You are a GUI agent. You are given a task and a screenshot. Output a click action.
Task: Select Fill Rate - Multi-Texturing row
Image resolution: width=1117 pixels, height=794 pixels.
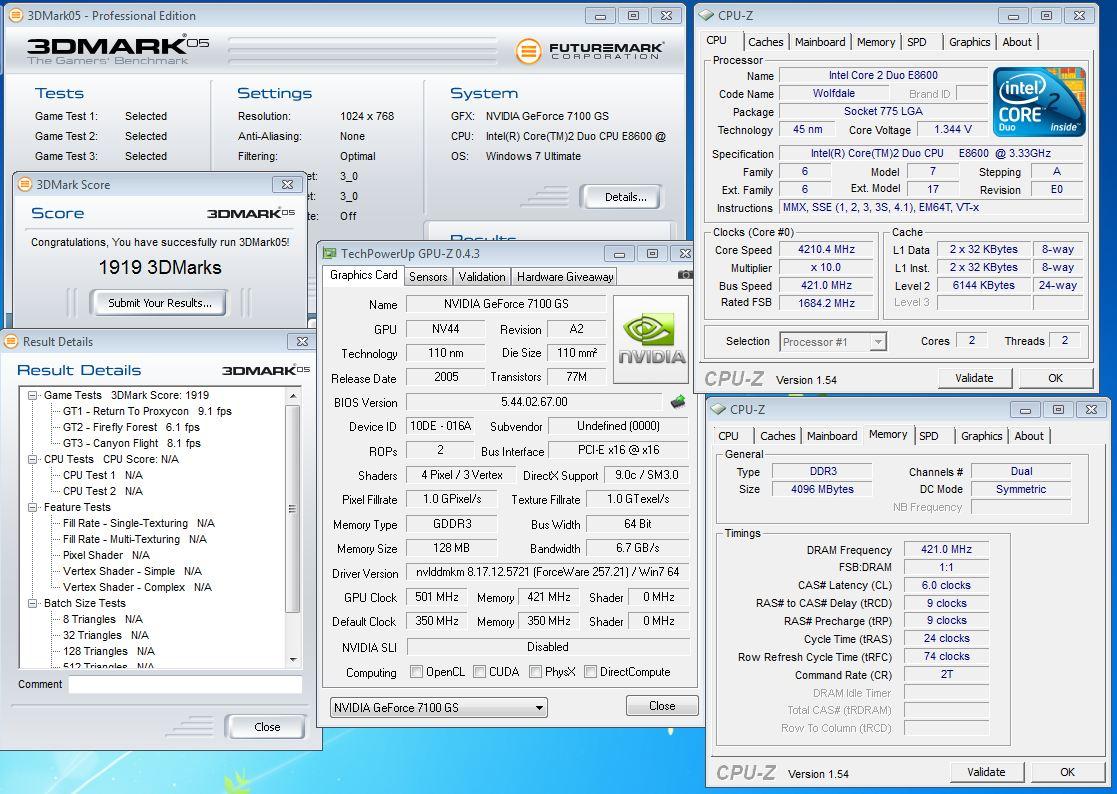(135, 539)
